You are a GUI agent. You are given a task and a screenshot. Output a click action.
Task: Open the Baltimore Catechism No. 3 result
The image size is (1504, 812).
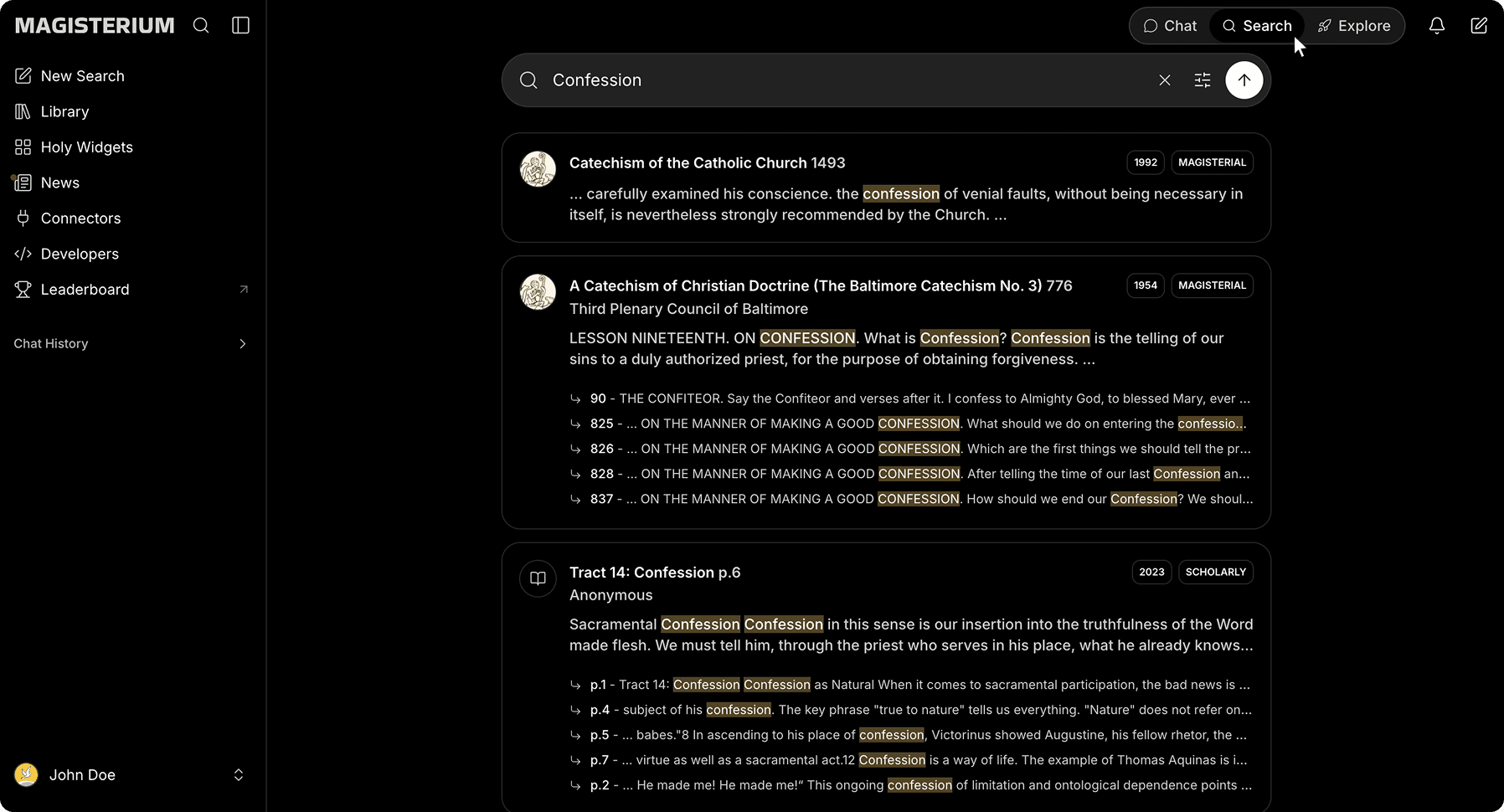pos(821,286)
